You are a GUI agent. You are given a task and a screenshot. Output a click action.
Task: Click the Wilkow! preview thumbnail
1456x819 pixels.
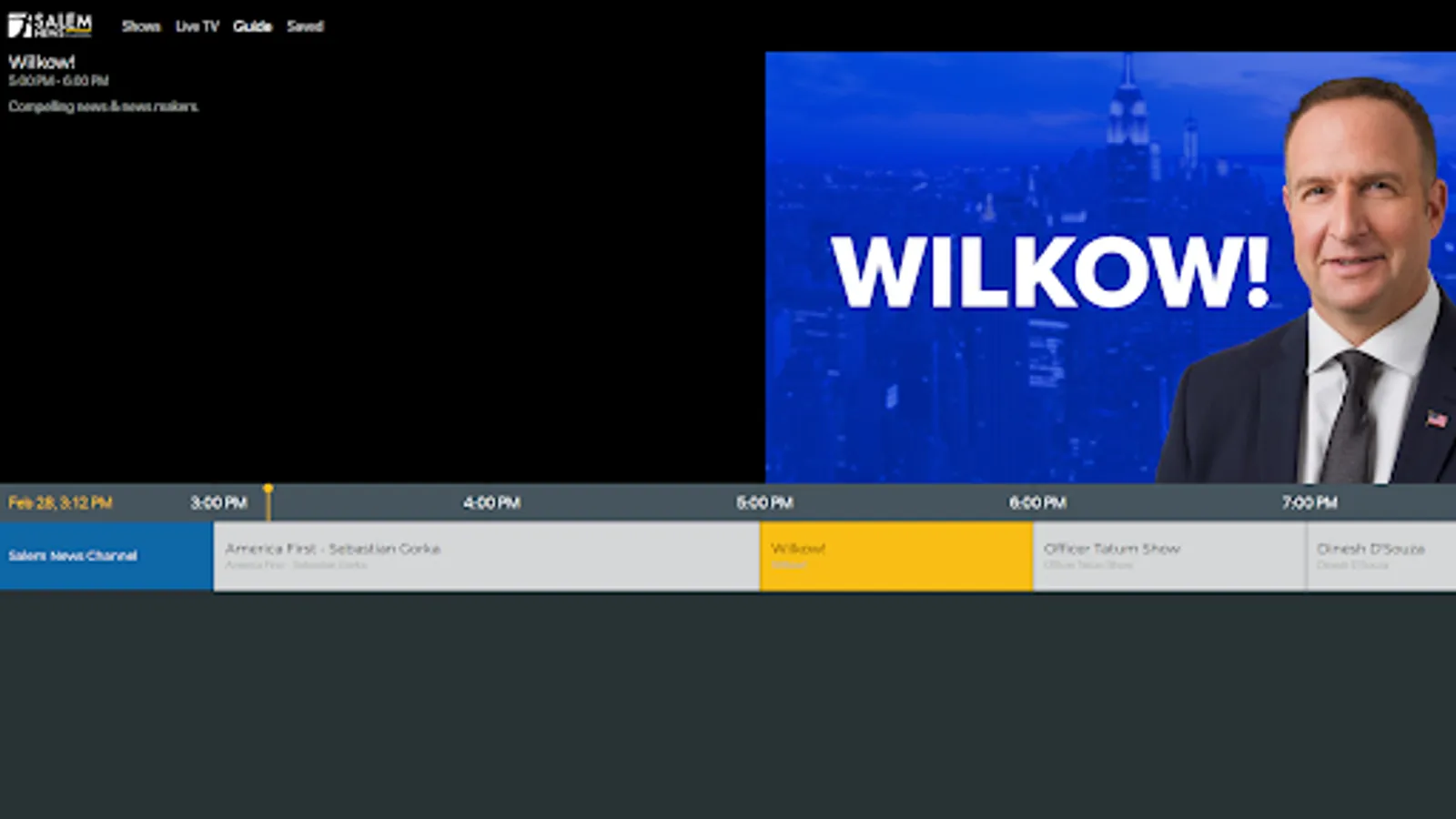click(x=1110, y=268)
